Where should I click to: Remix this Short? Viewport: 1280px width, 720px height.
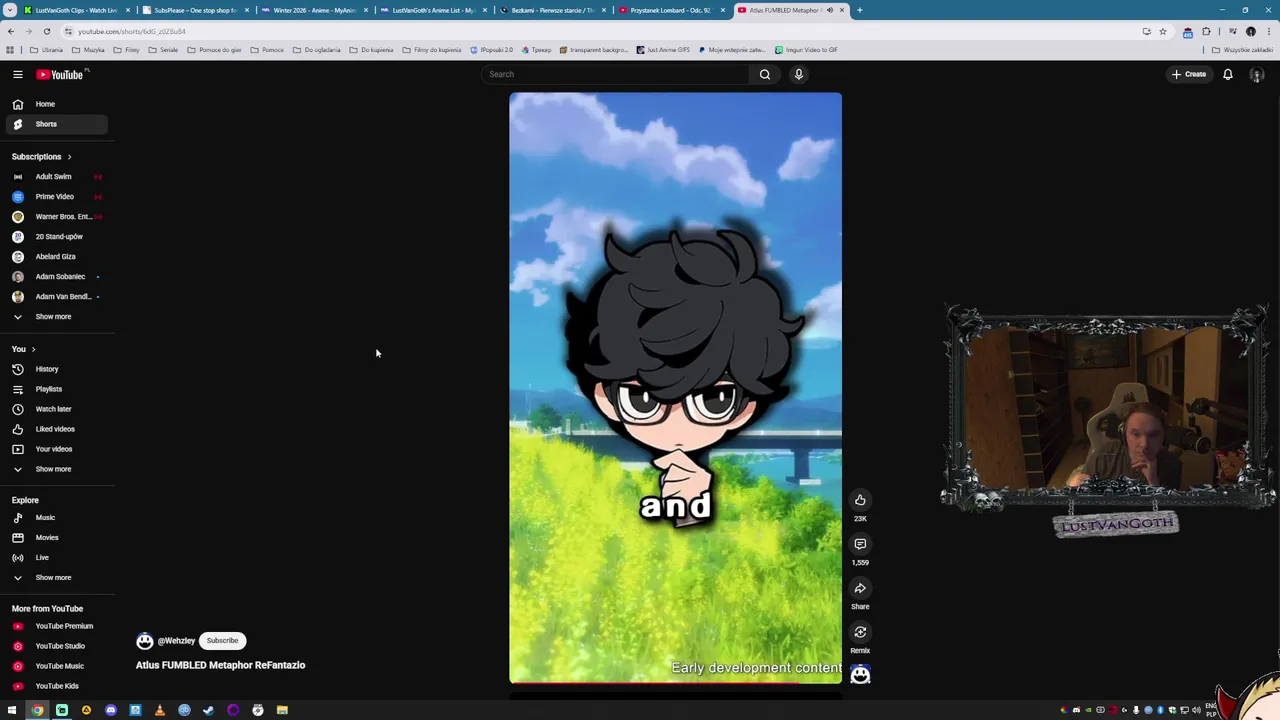coord(860,632)
